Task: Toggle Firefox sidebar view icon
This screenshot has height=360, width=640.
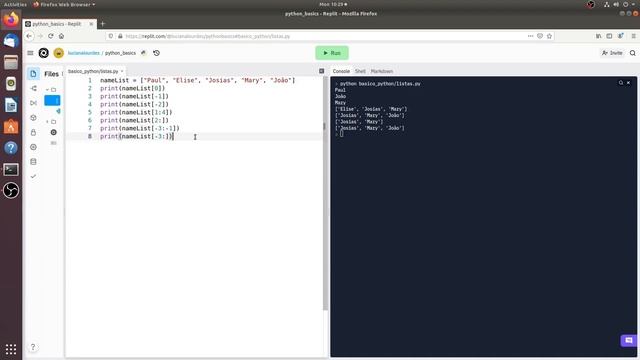Action: click(609, 36)
